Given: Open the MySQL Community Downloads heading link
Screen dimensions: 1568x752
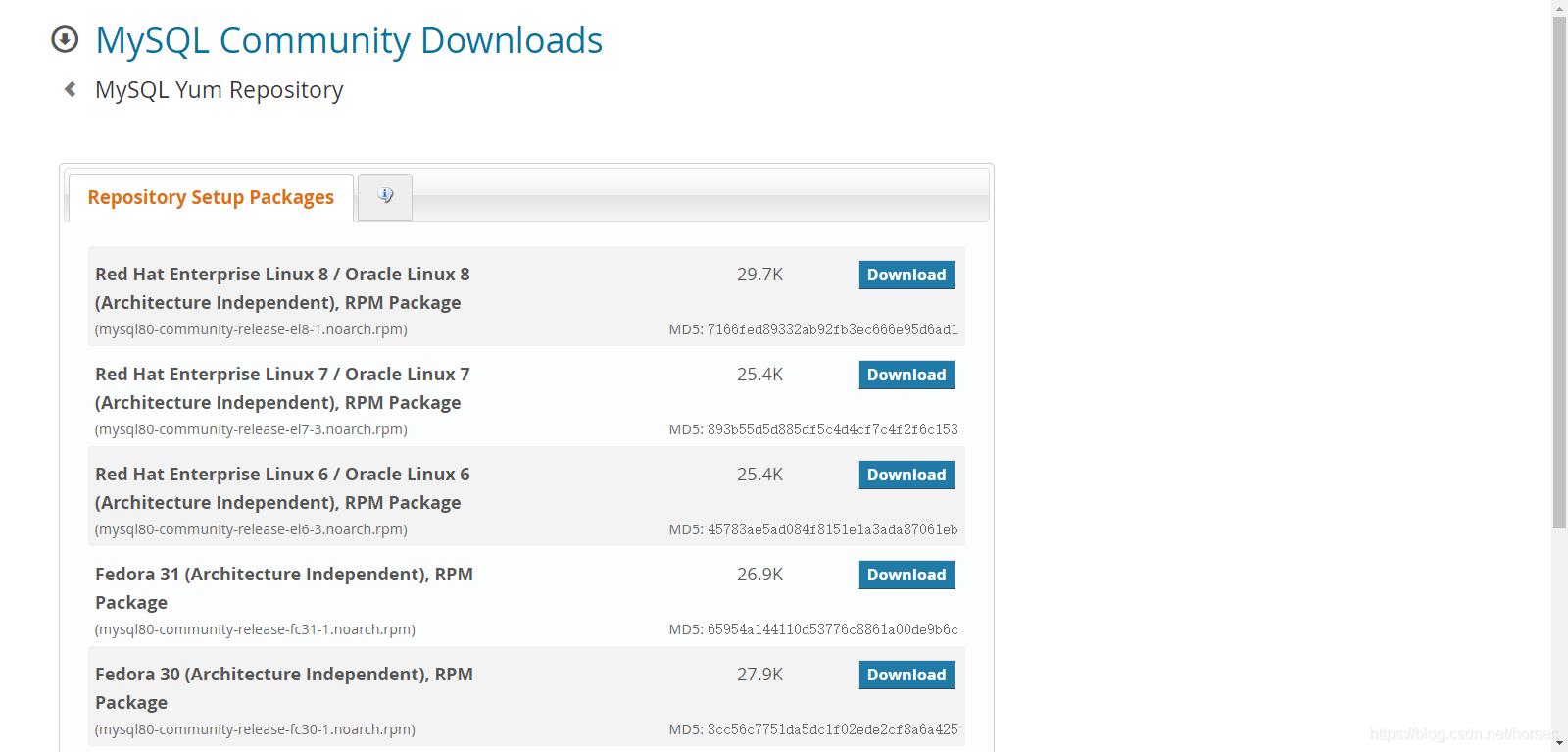Looking at the screenshot, I should (349, 40).
